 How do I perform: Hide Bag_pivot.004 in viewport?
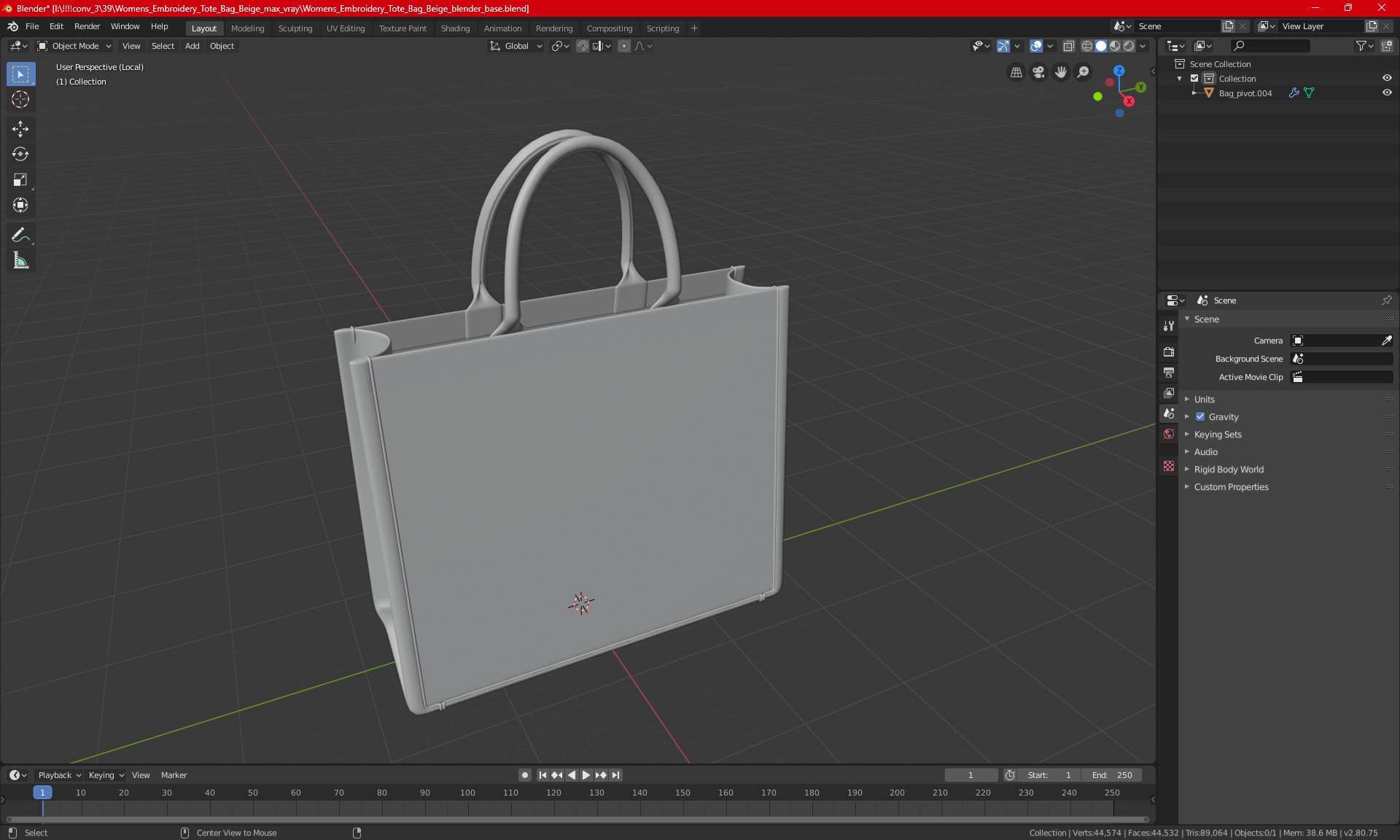click(1387, 93)
